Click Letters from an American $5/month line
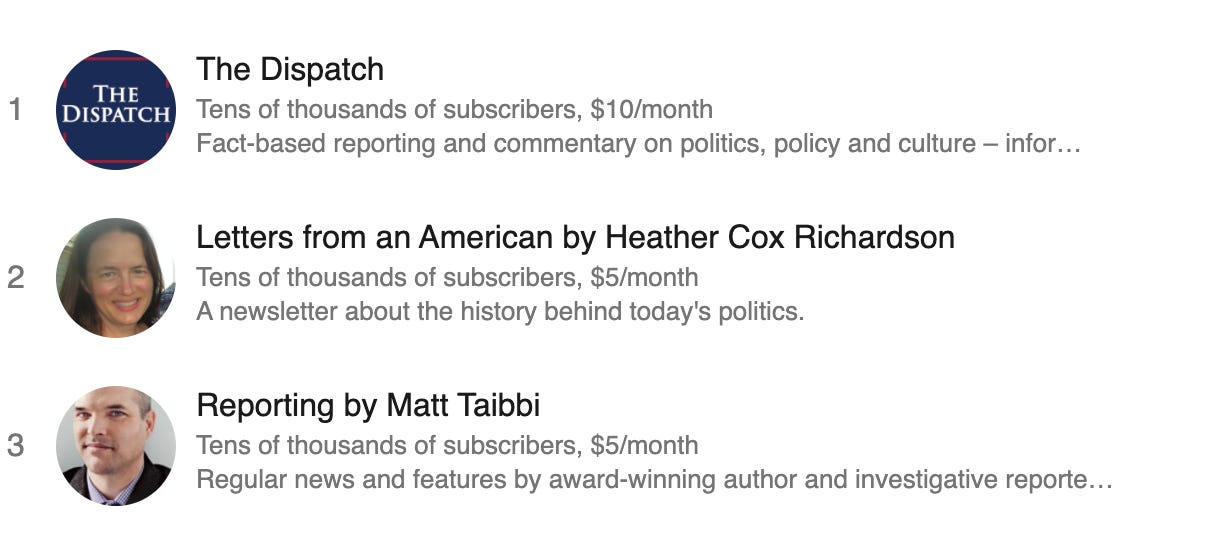This screenshot has width=1224, height=546. click(447, 277)
